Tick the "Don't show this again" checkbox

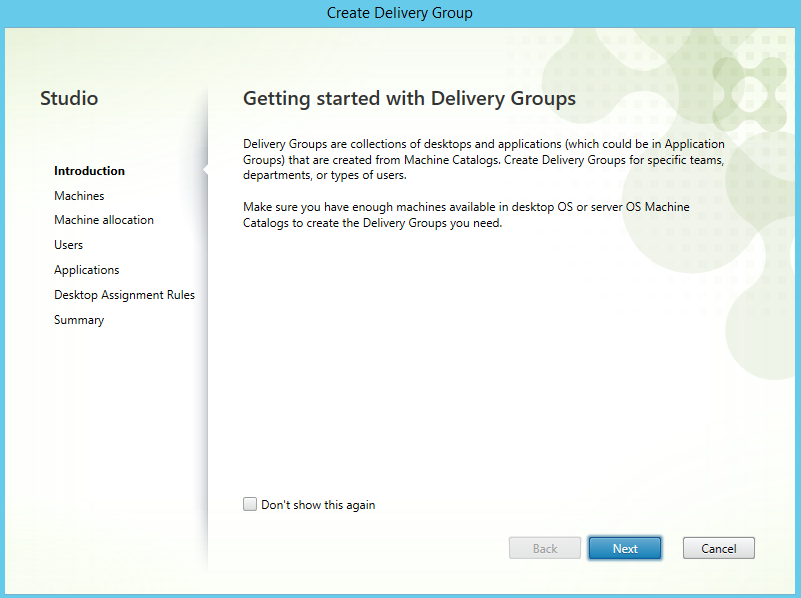[x=250, y=505]
